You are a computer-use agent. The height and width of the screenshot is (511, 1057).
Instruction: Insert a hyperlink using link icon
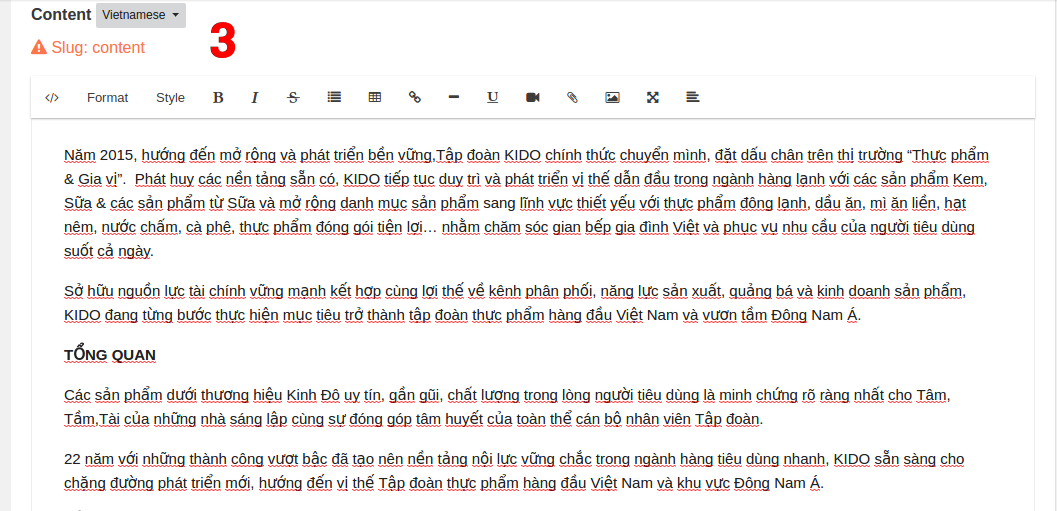(x=414, y=98)
